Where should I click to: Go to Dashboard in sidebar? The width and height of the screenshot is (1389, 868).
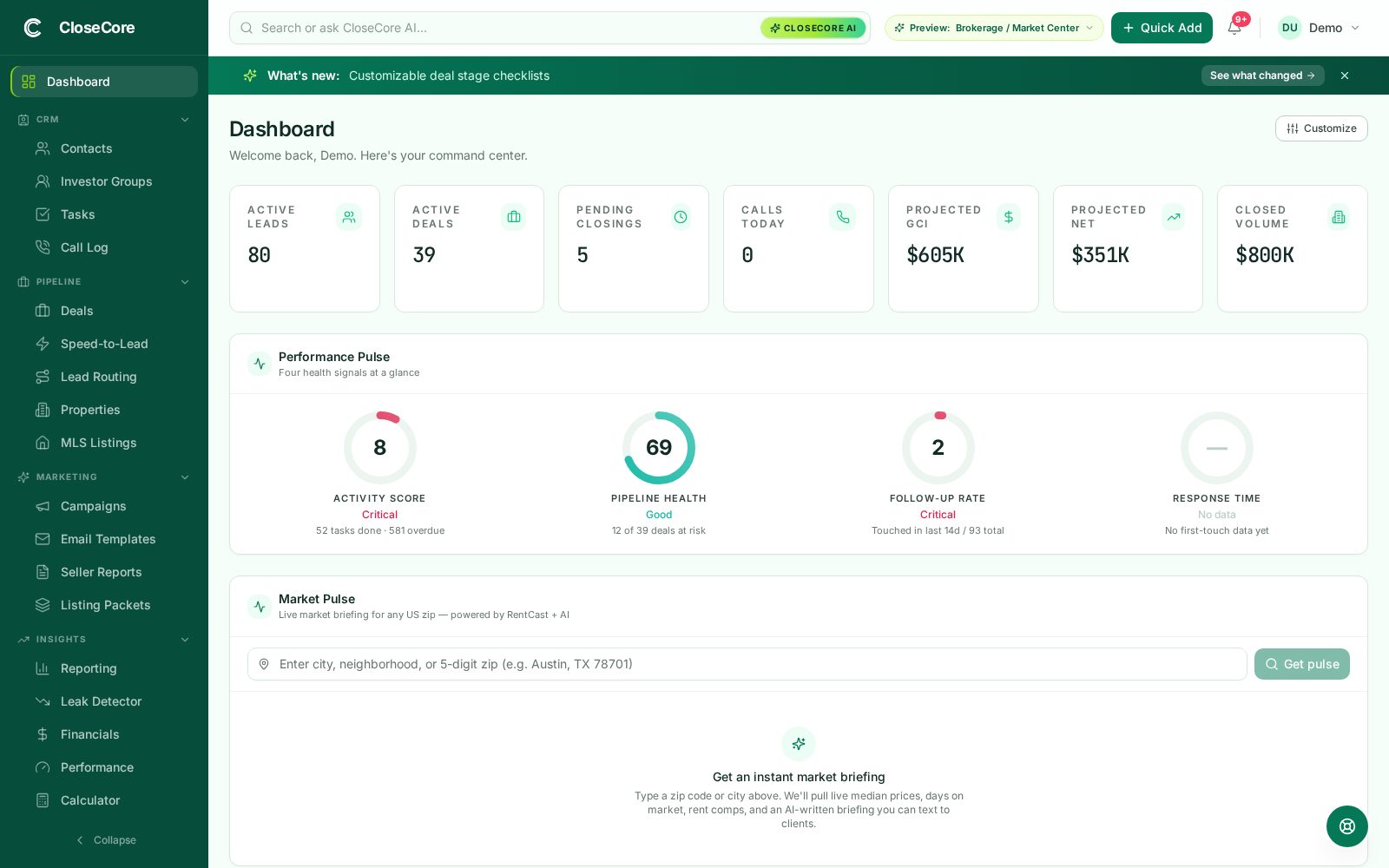(x=104, y=82)
